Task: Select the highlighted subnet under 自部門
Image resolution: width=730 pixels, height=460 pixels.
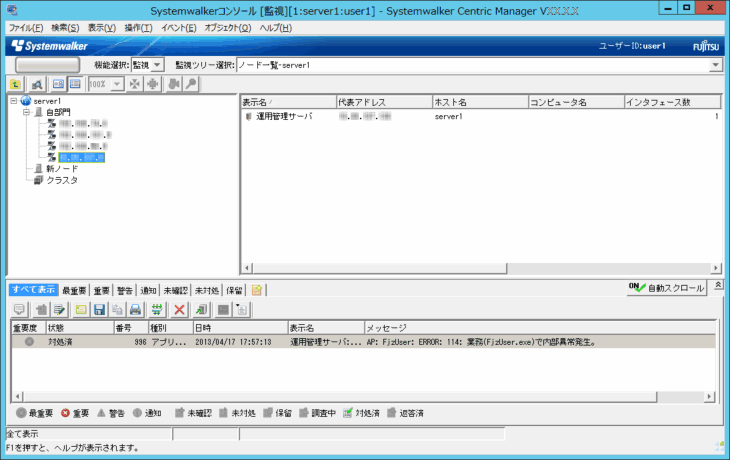Action: 82,157
